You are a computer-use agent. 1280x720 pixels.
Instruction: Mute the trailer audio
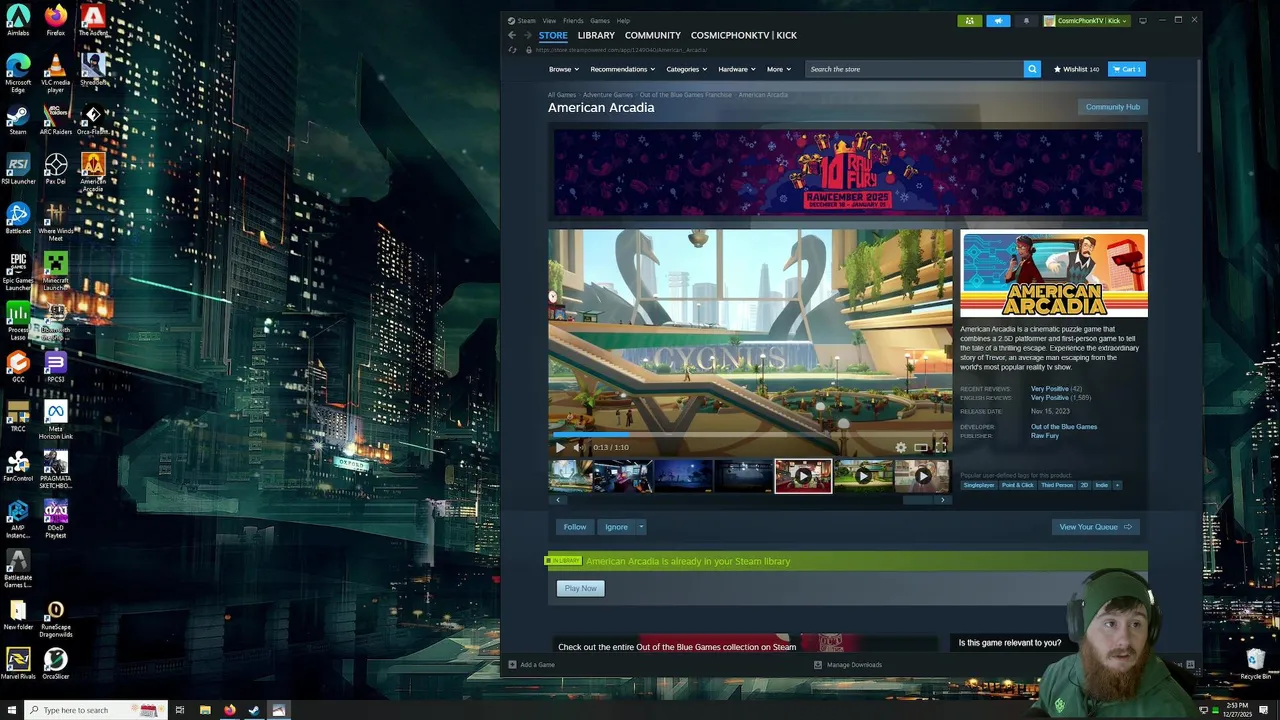coord(578,447)
